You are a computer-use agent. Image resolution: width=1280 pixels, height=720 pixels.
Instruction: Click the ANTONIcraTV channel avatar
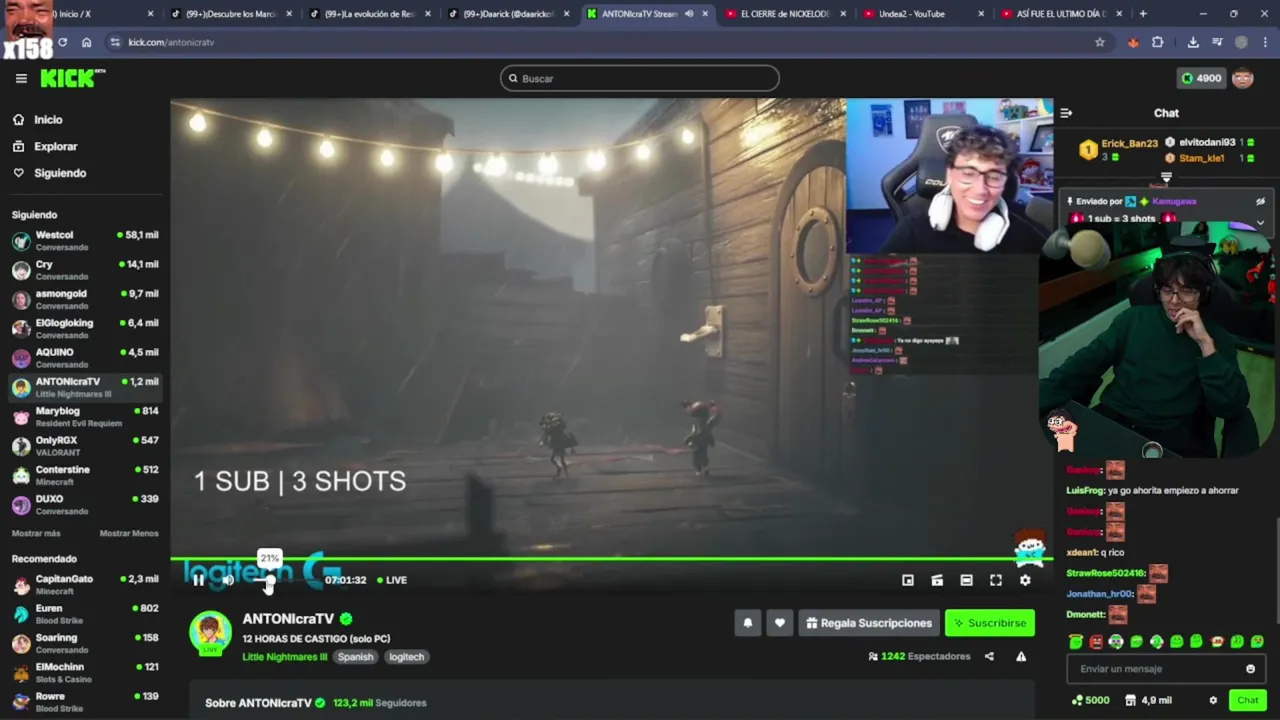pyautogui.click(x=210, y=632)
